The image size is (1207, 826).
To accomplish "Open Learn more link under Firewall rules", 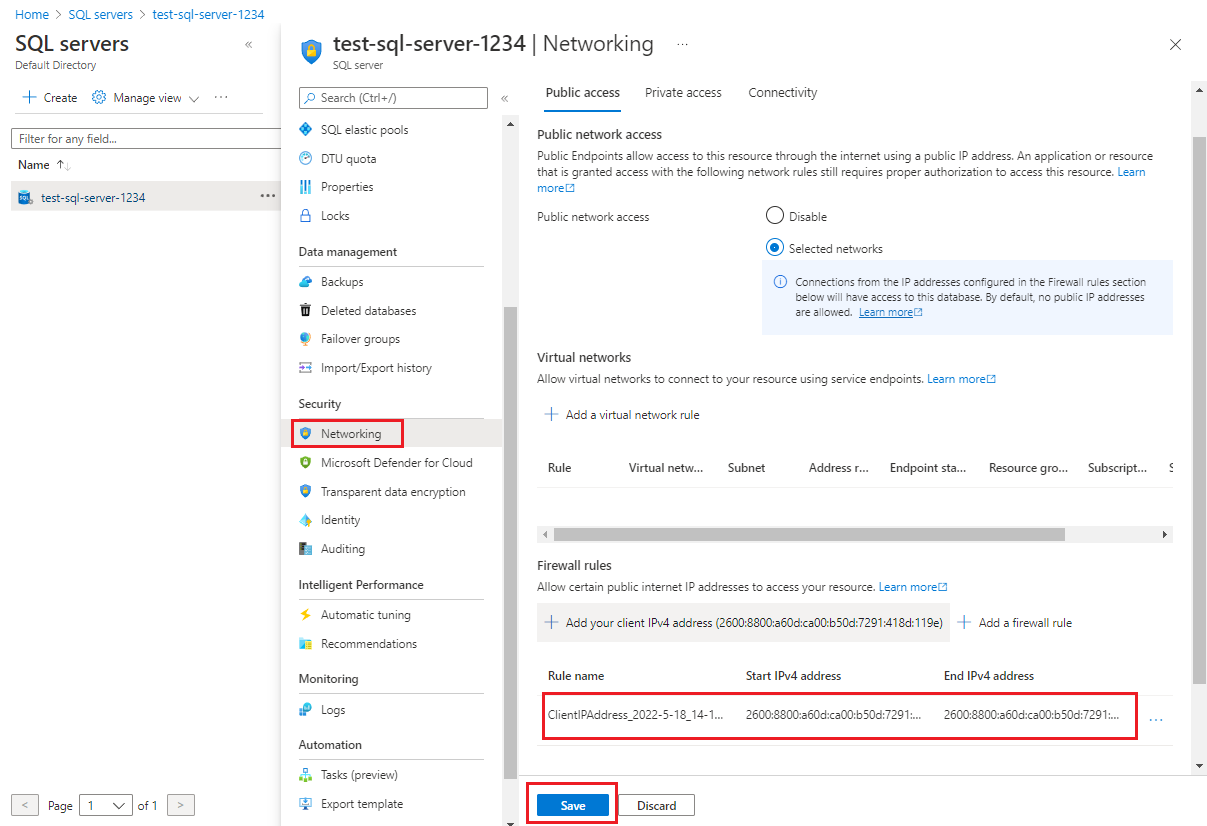I will click(x=913, y=587).
